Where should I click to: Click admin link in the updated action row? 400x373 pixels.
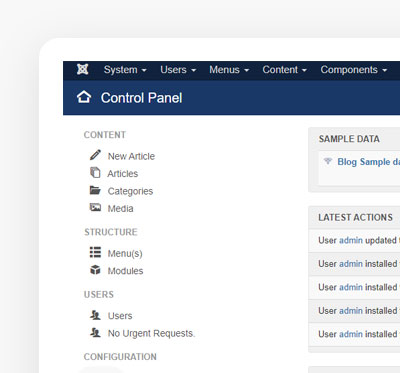tap(351, 240)
